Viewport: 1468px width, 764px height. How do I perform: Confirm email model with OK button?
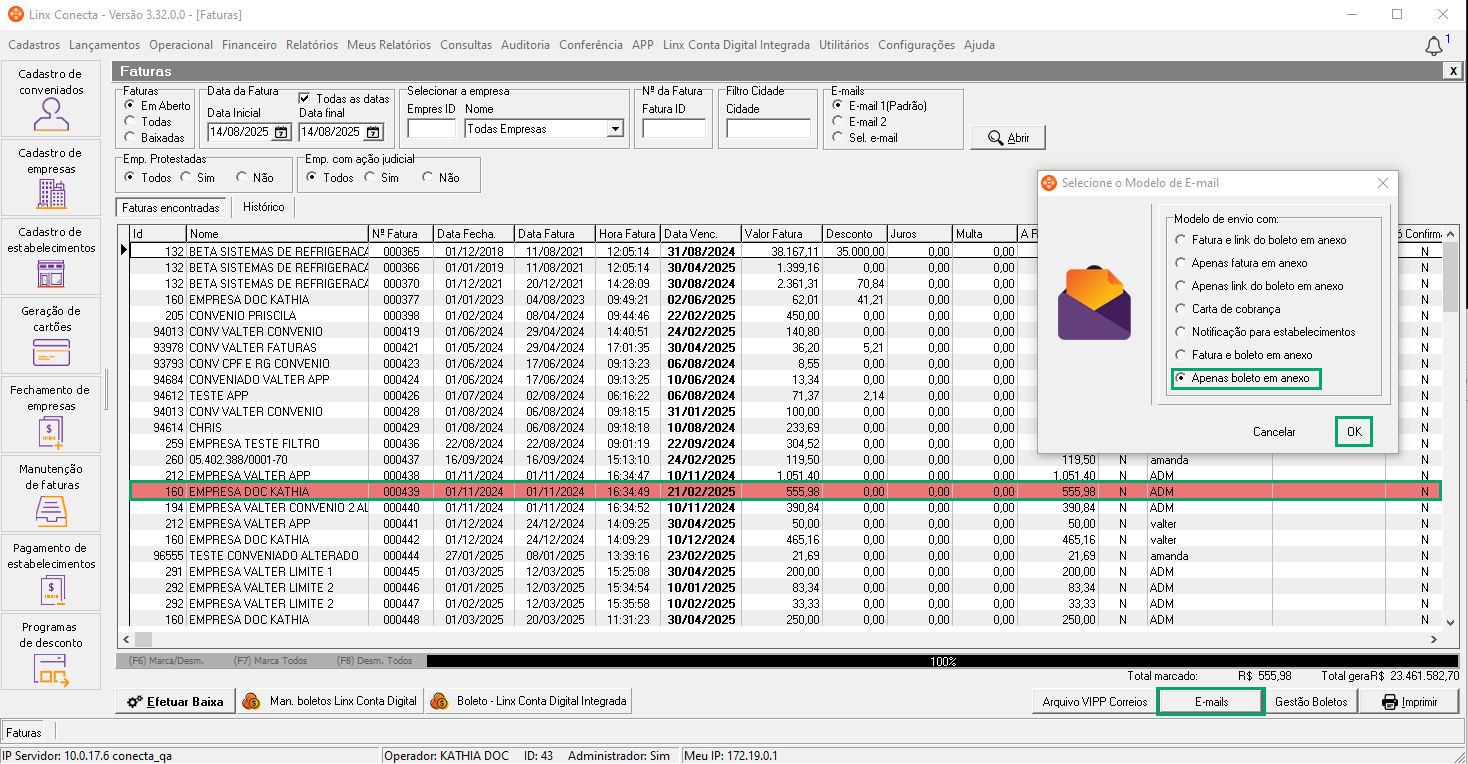tap(1354, 432)
